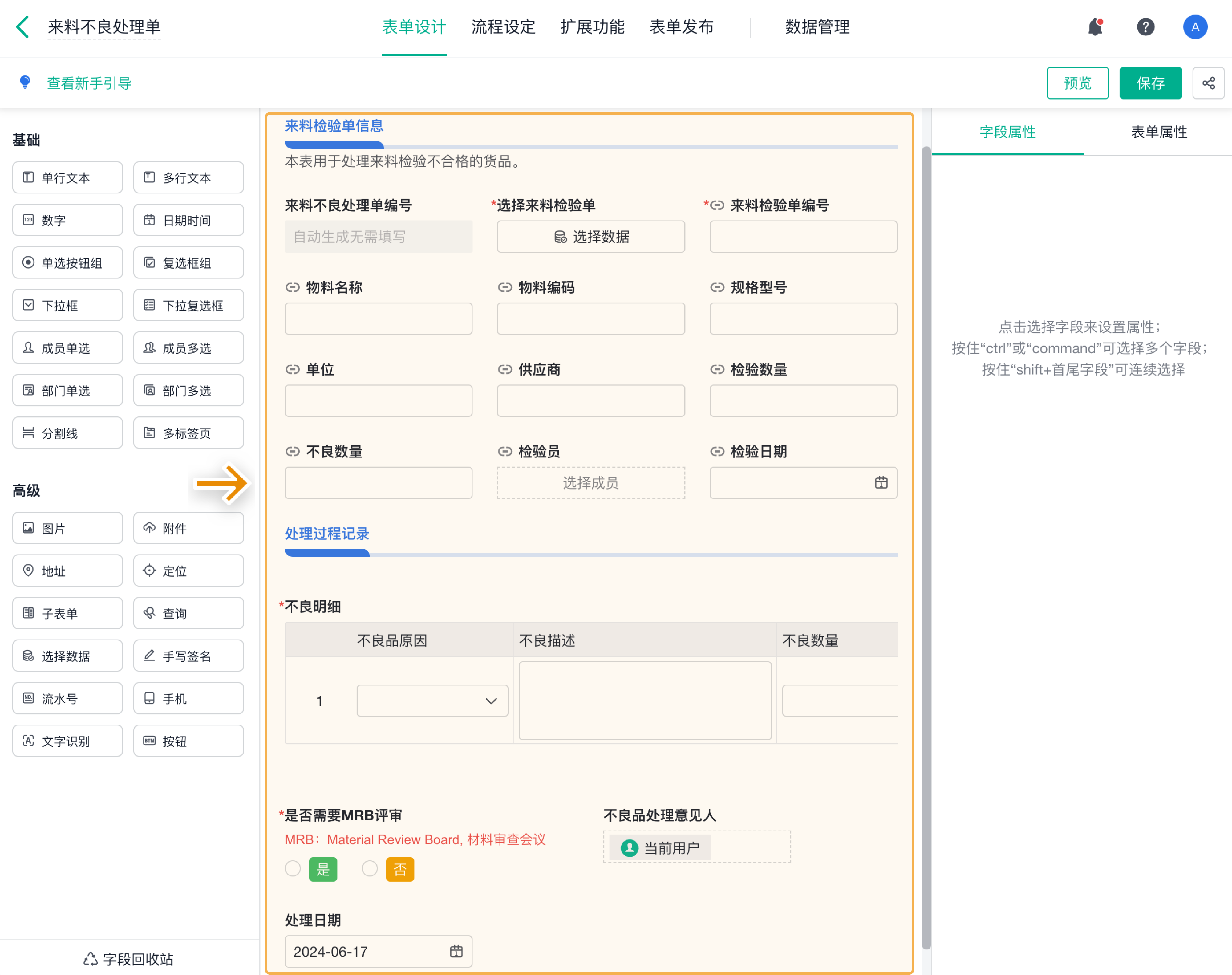Add a 单选按钮组 field
1232x975 pixels.
(x=67, y=262)
